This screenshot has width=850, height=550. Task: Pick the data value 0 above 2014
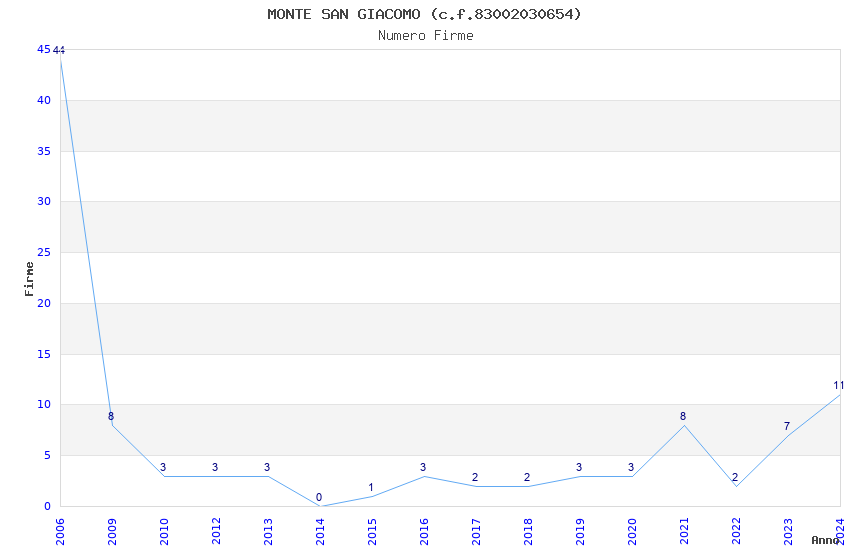coord(319,497)
